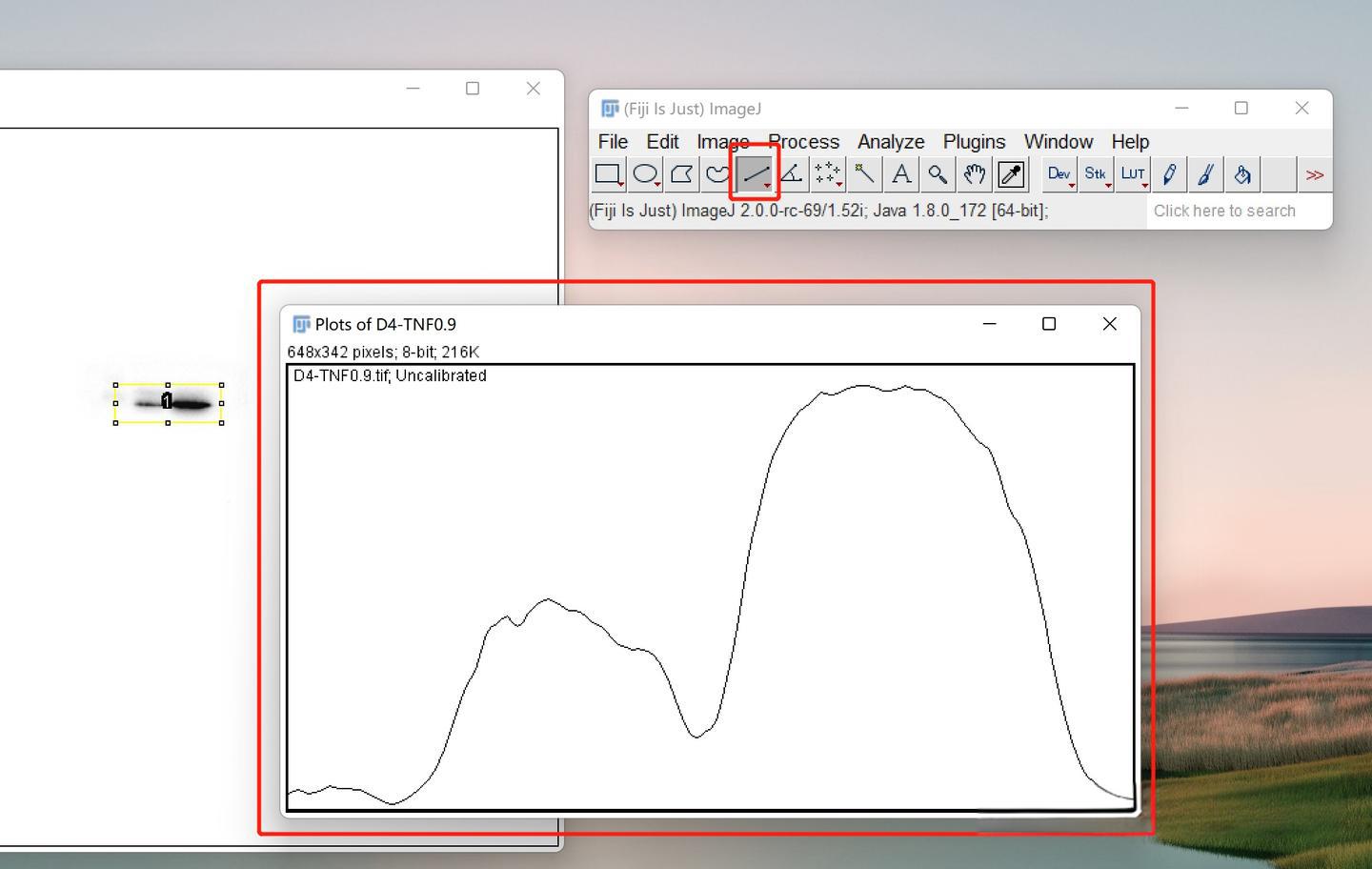Open the Analyze menu
1372x869 pixels.
(890, 142)
